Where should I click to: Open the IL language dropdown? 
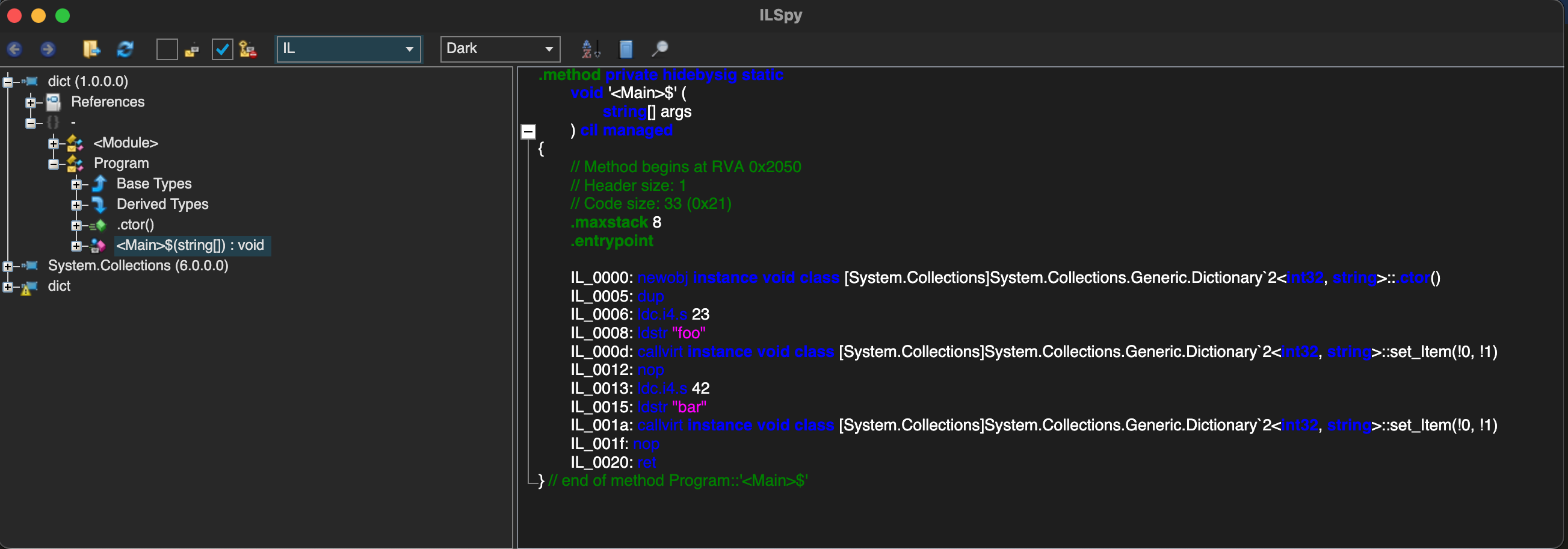pos(348,49)
